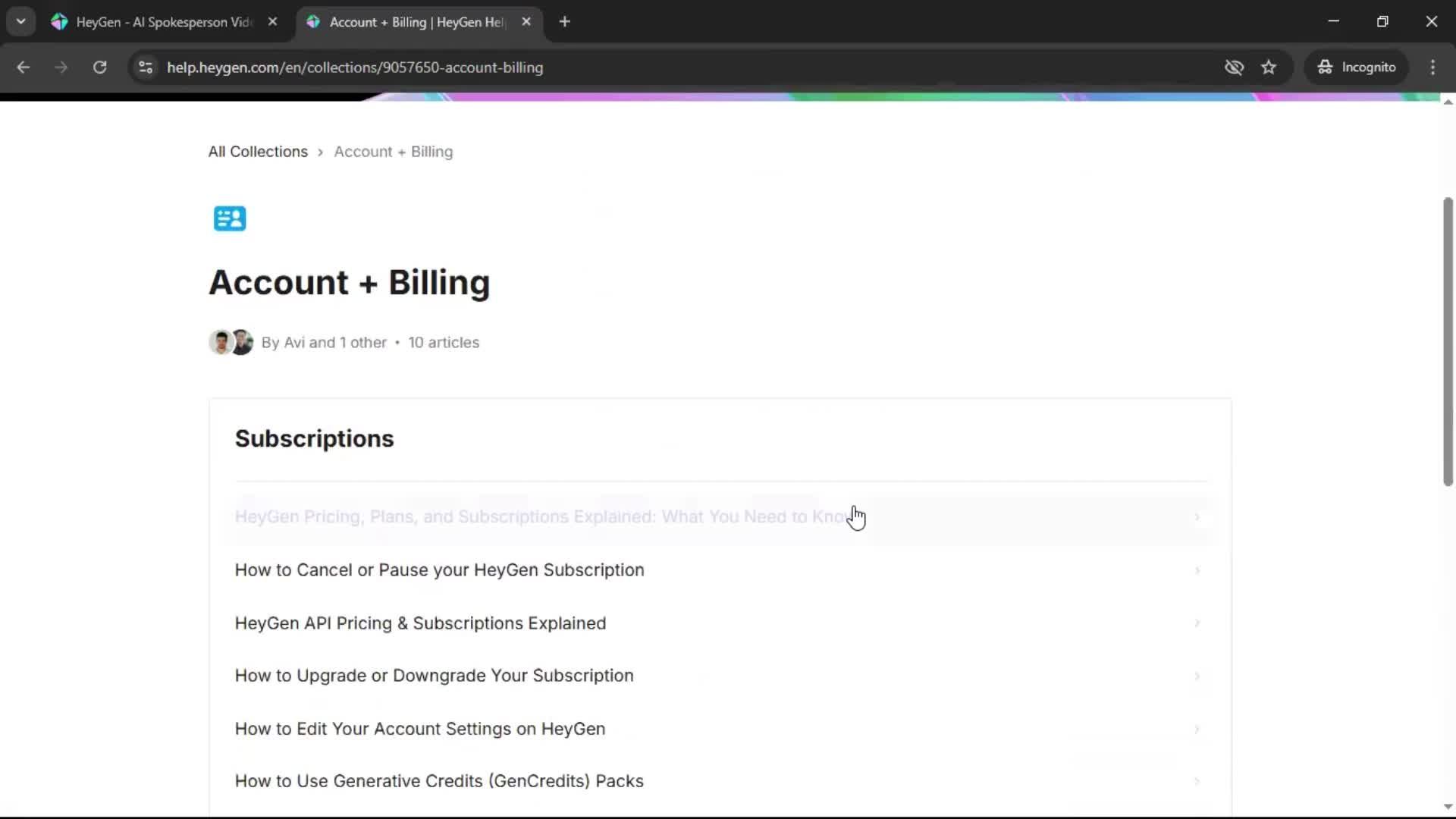
Task: Reload the page with refresh icon
Action: [x=99, y=67]
